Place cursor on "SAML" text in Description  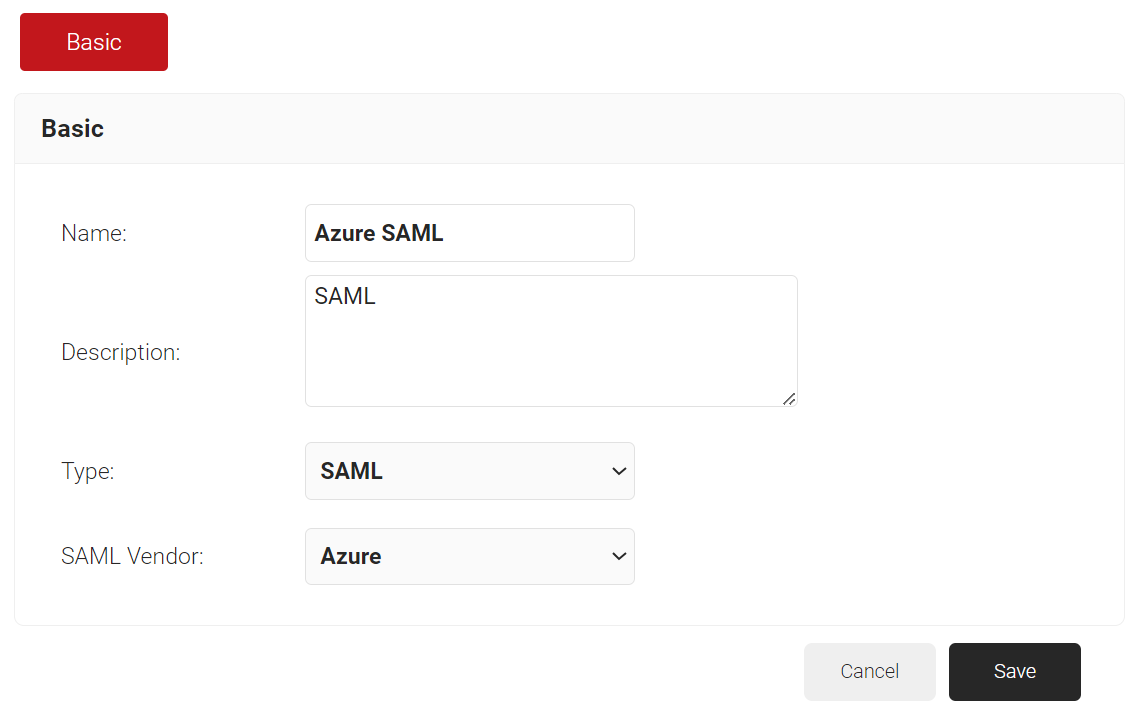tap(345, 296)
